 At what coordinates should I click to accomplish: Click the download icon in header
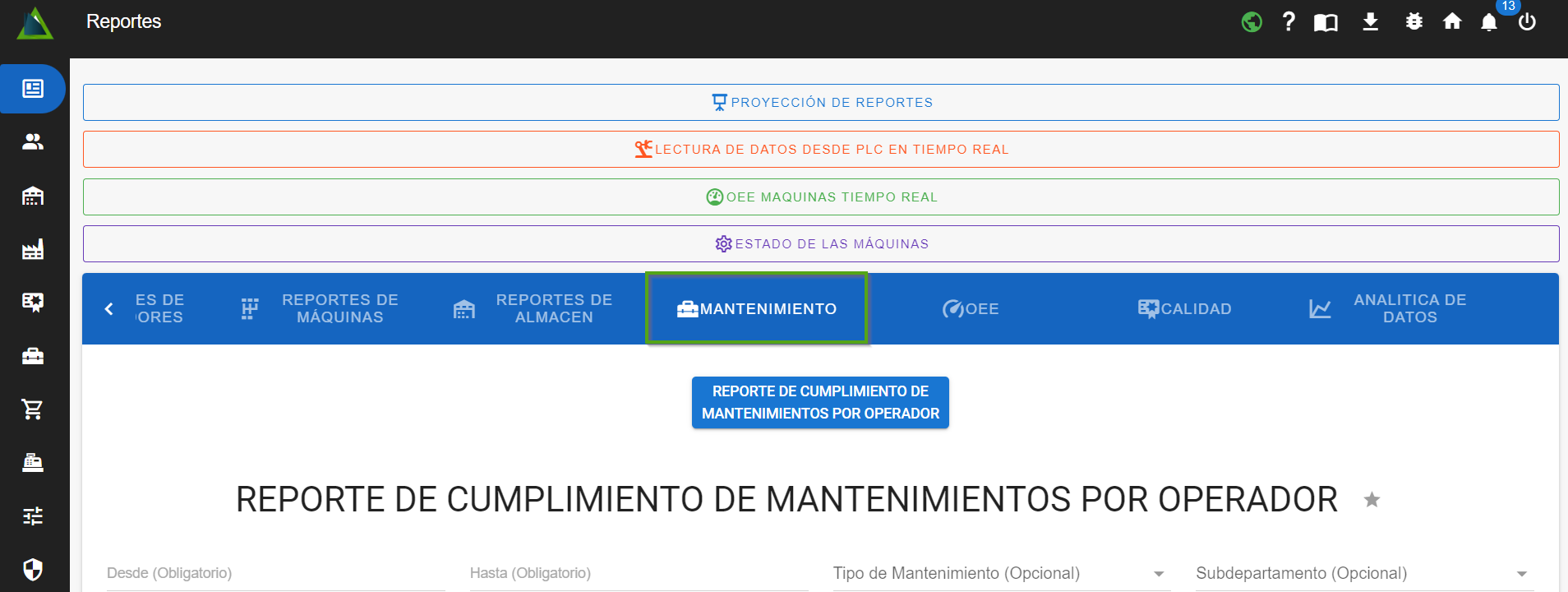tap(1370, 22)
